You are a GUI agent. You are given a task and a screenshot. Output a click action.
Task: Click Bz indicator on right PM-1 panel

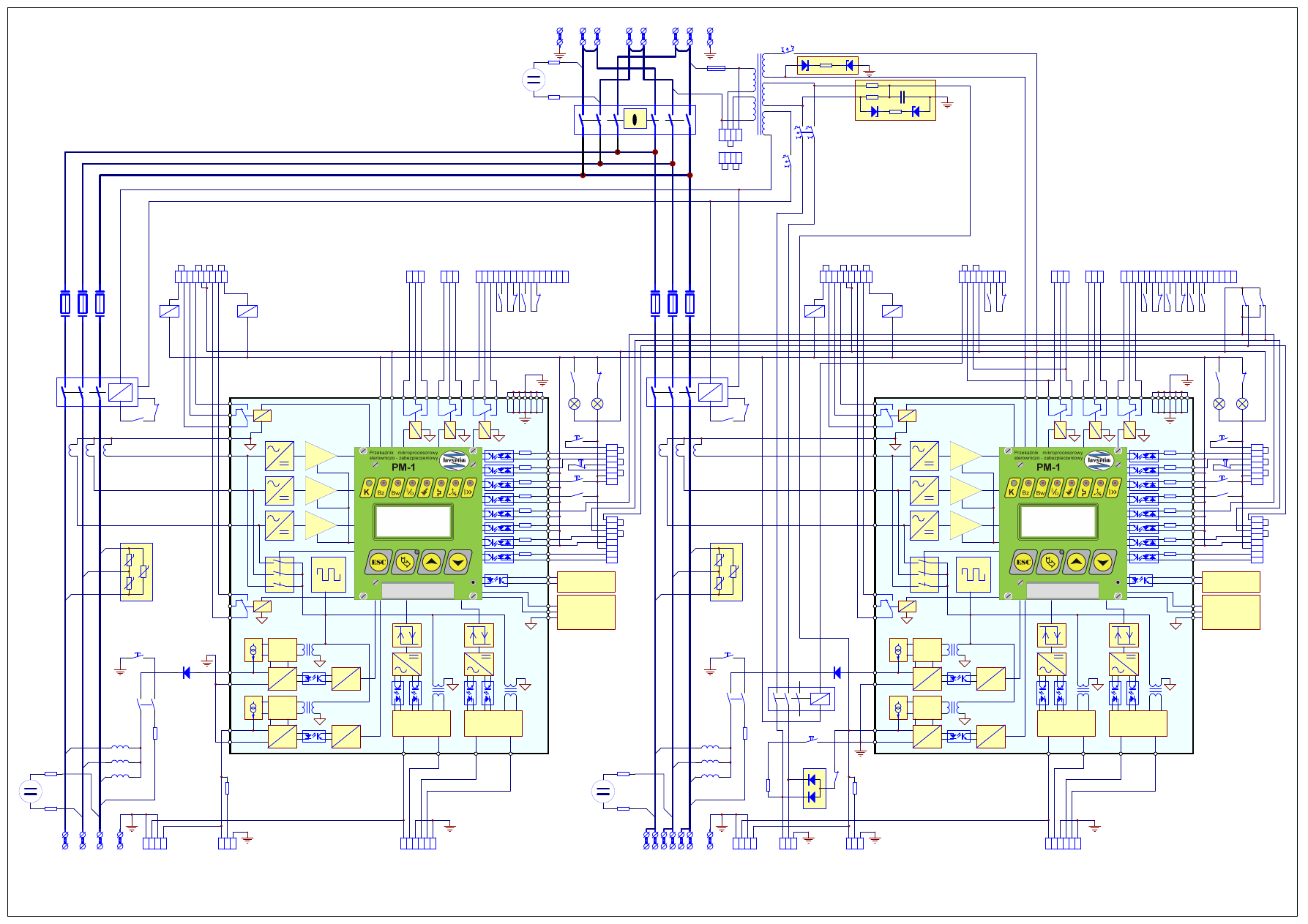coord(1026,488)
